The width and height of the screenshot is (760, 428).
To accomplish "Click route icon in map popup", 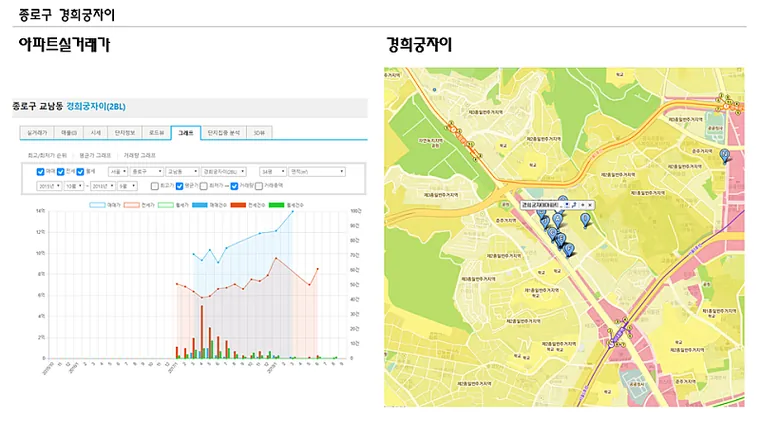I will 574,205.
